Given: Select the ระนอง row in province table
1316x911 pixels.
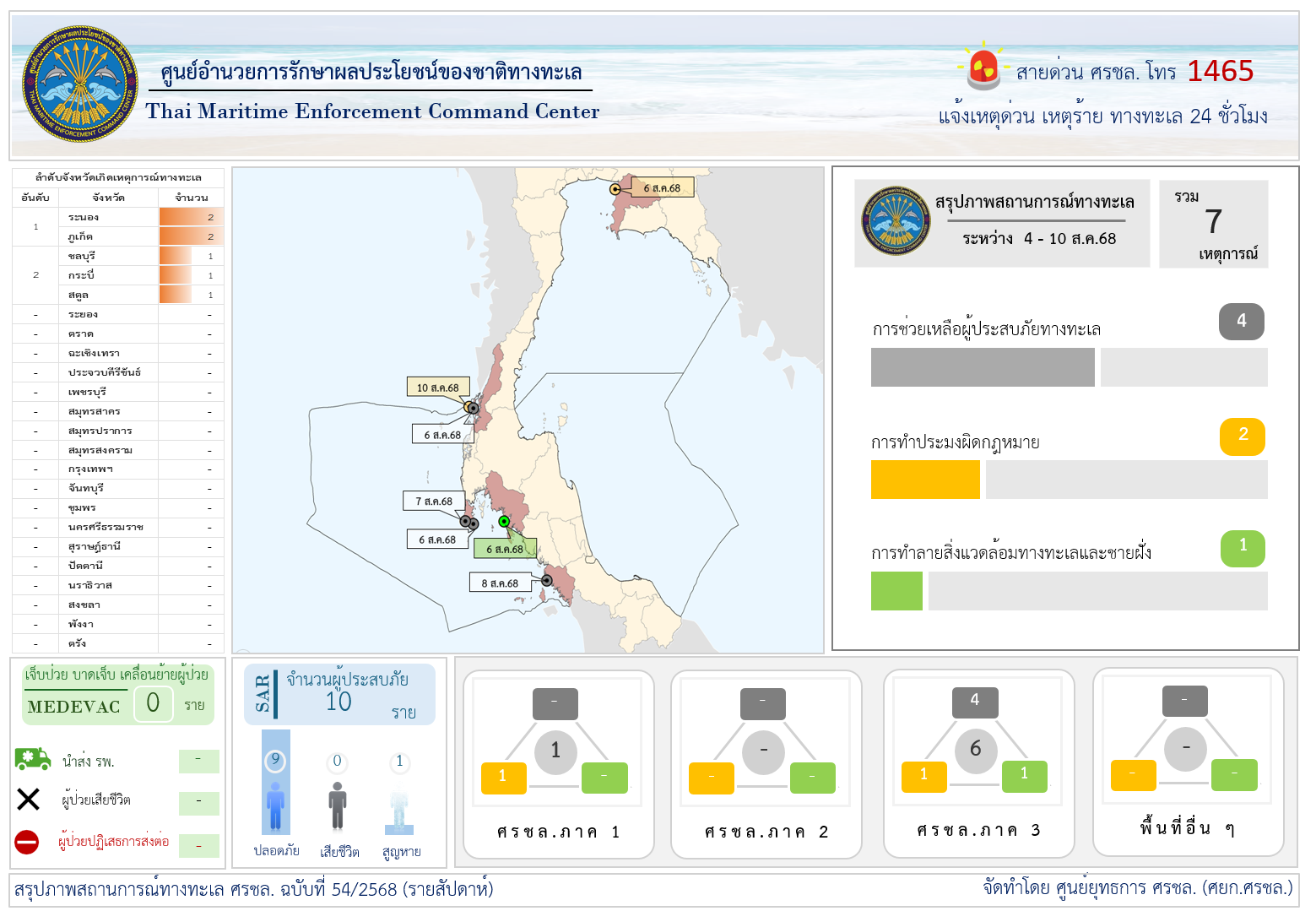Looking at the screenshot, I should [x=118, y=217].
